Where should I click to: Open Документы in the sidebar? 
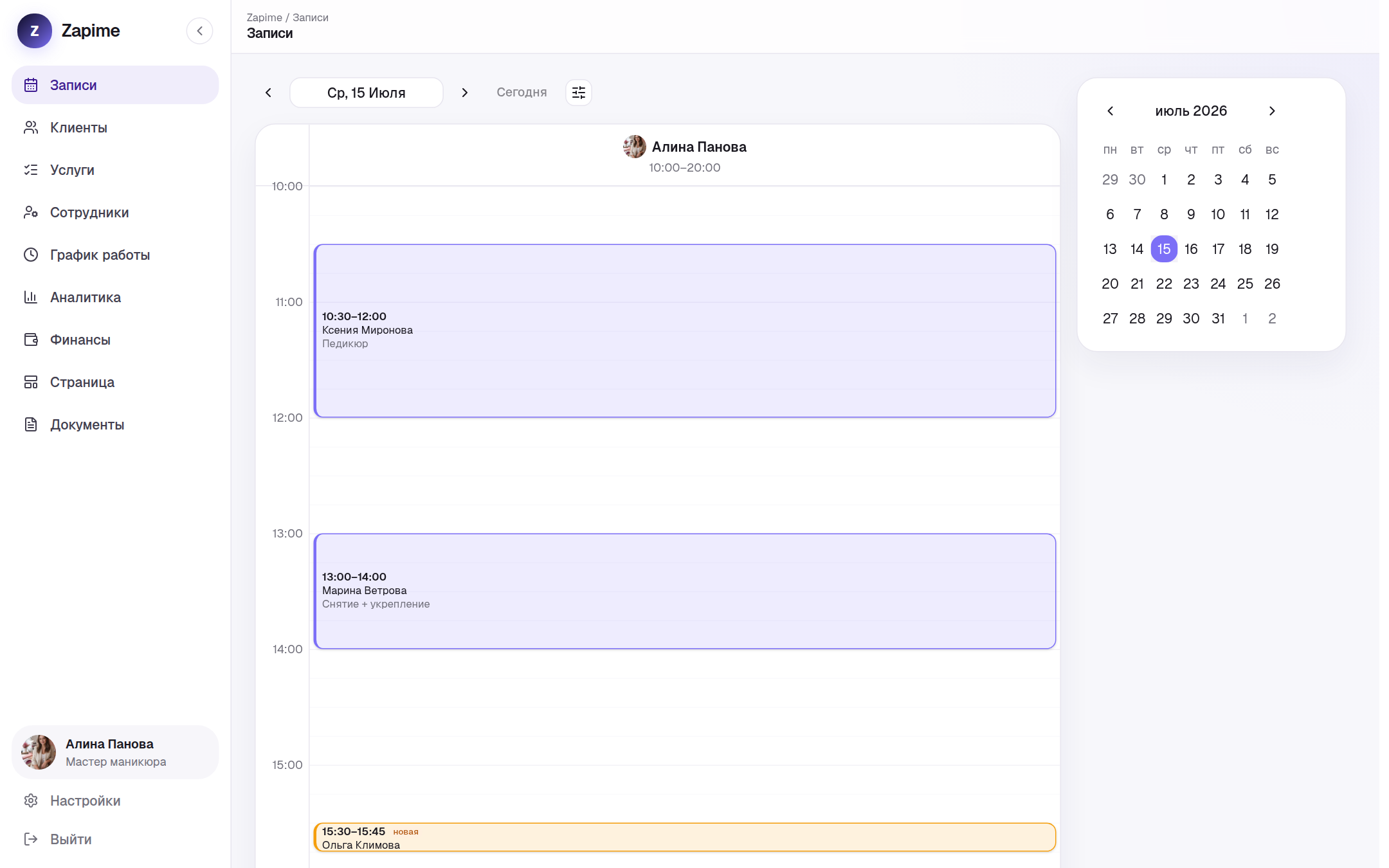click(115, 424)
